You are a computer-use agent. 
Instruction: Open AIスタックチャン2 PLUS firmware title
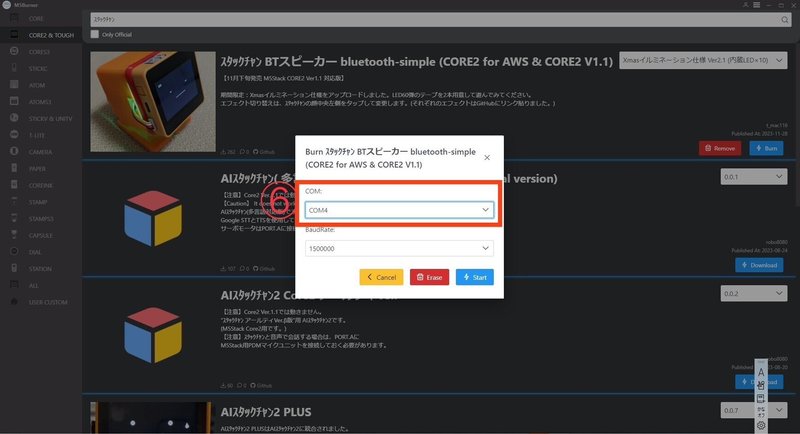click(266, 412)
